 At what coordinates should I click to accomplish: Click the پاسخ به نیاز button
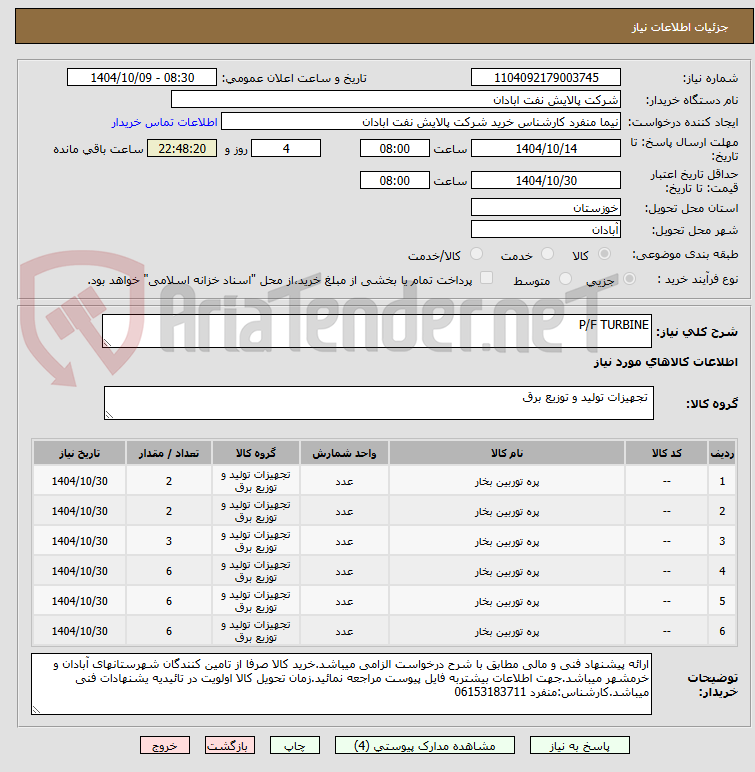point(580,746)
